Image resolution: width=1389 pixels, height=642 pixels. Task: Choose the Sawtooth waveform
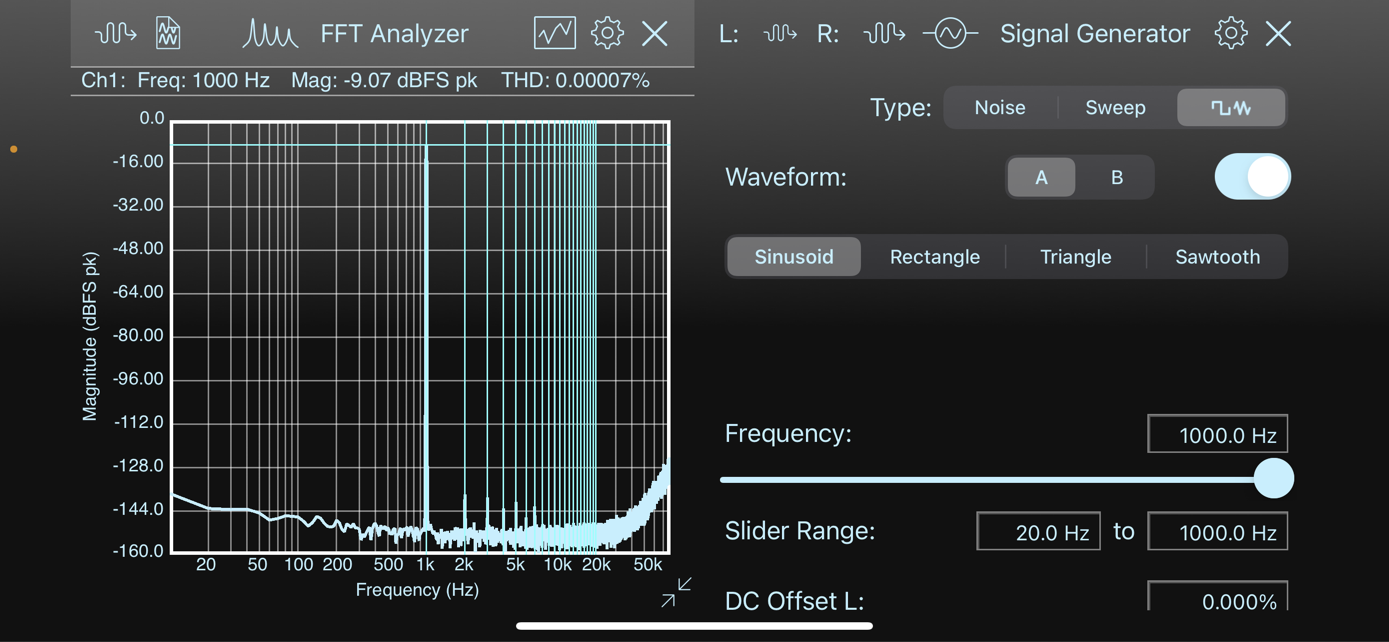[x=1218, y=256]
